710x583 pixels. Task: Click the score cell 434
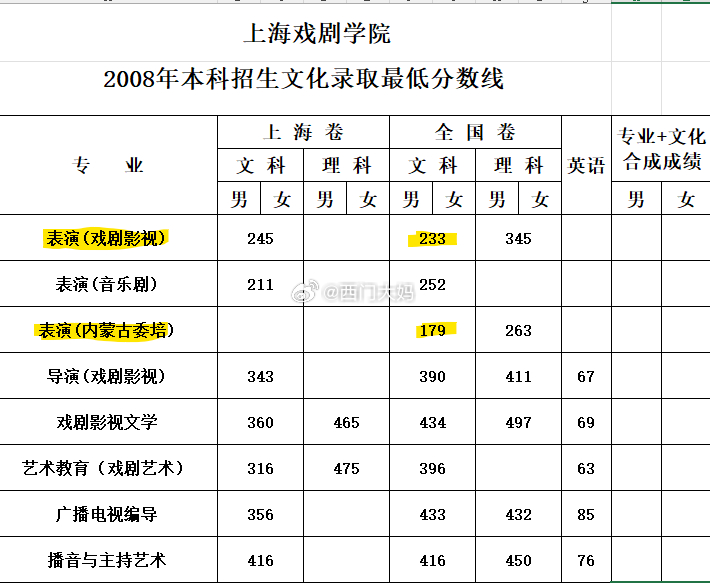point(432,422)
